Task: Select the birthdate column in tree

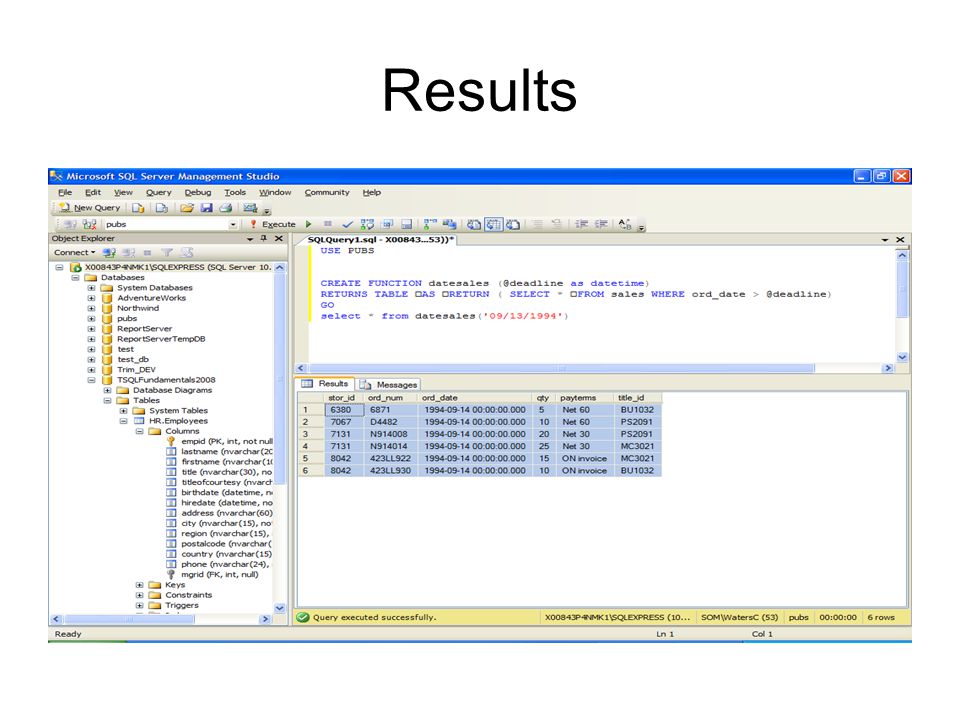Action: pyautogui.click(x=227, y=493)
